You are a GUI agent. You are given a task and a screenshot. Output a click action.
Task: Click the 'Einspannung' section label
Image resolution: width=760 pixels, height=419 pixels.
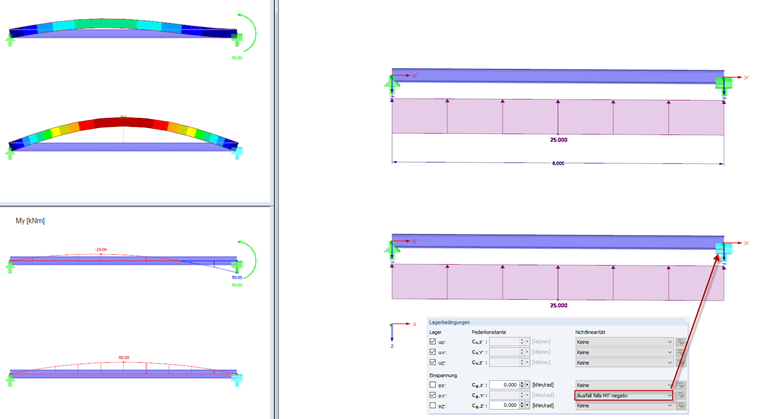click(x=443, y=375)
